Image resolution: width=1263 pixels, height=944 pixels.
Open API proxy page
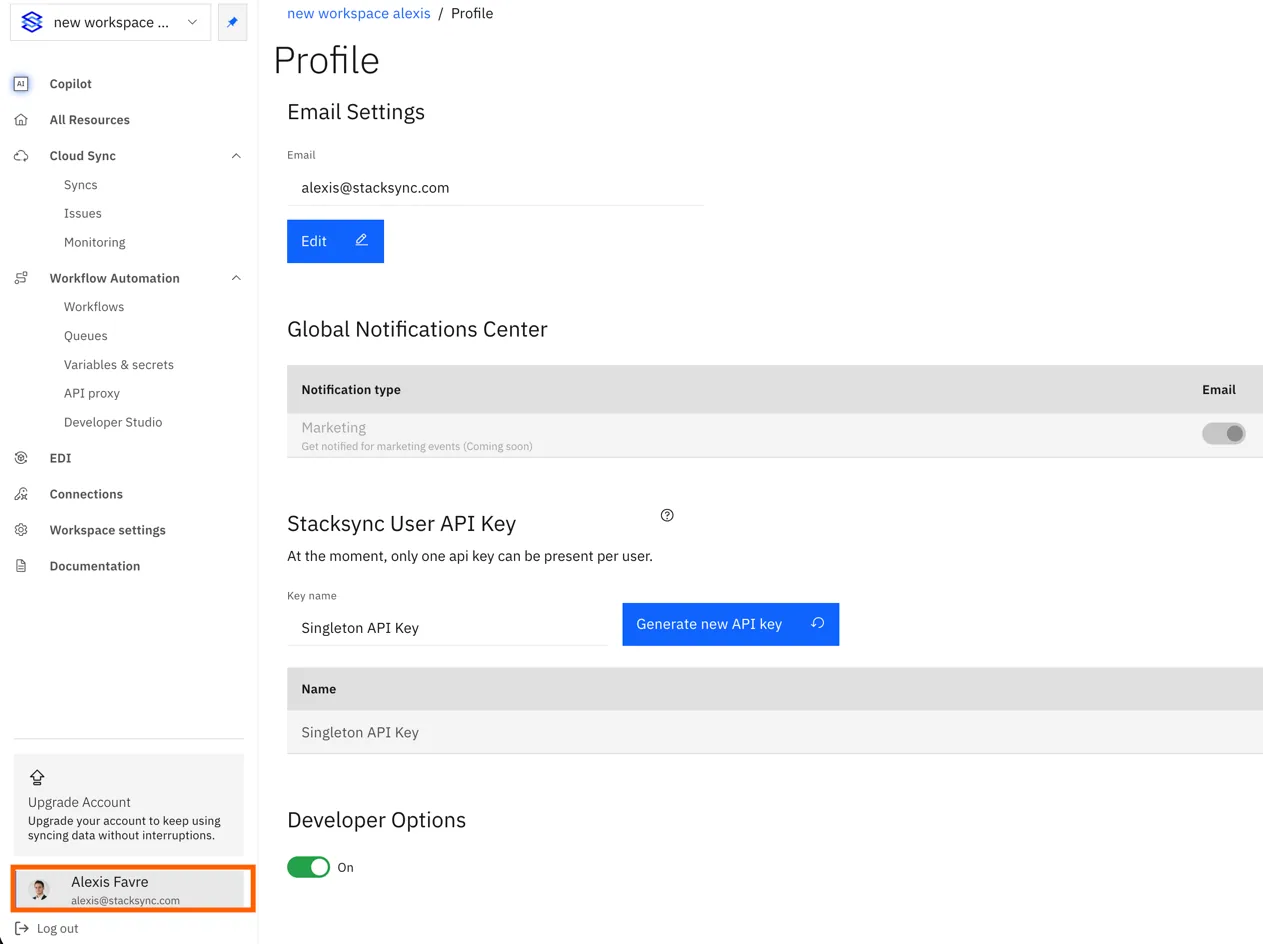(x=92, y=393)
